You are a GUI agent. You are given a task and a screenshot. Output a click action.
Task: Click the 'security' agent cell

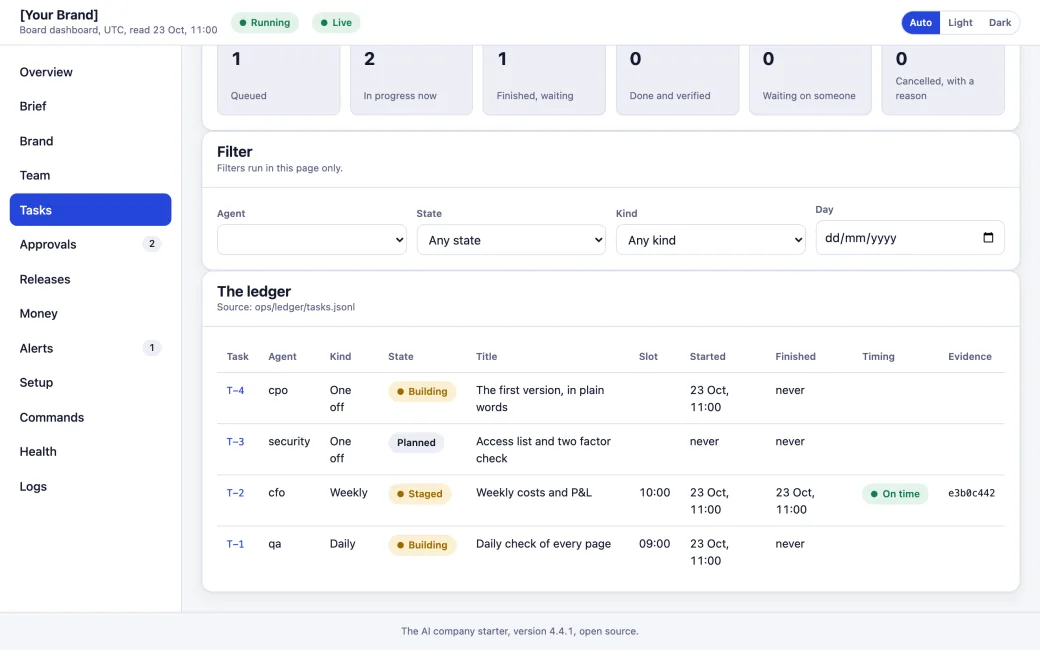pos(289,441)
